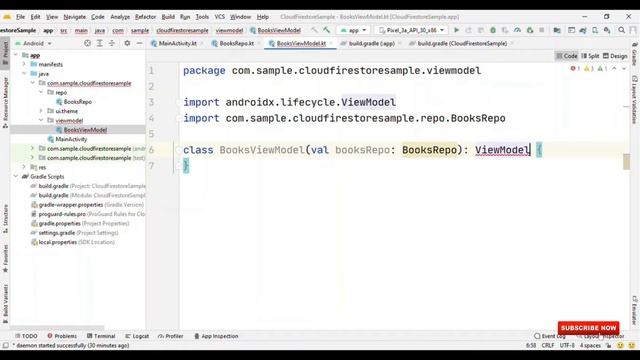
Task: Open Project Structure from the folder toolbar icon
Action: click(557, 30)
